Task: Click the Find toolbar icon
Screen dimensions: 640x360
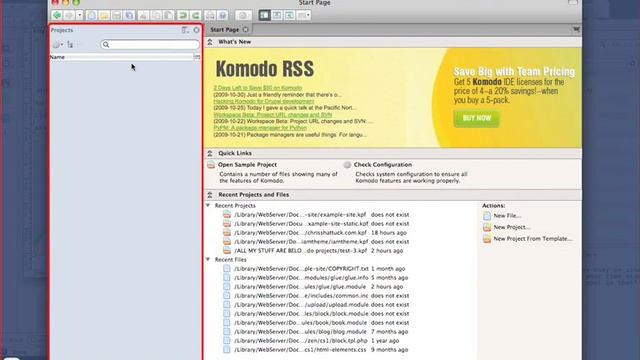Action: pos(210,16)
